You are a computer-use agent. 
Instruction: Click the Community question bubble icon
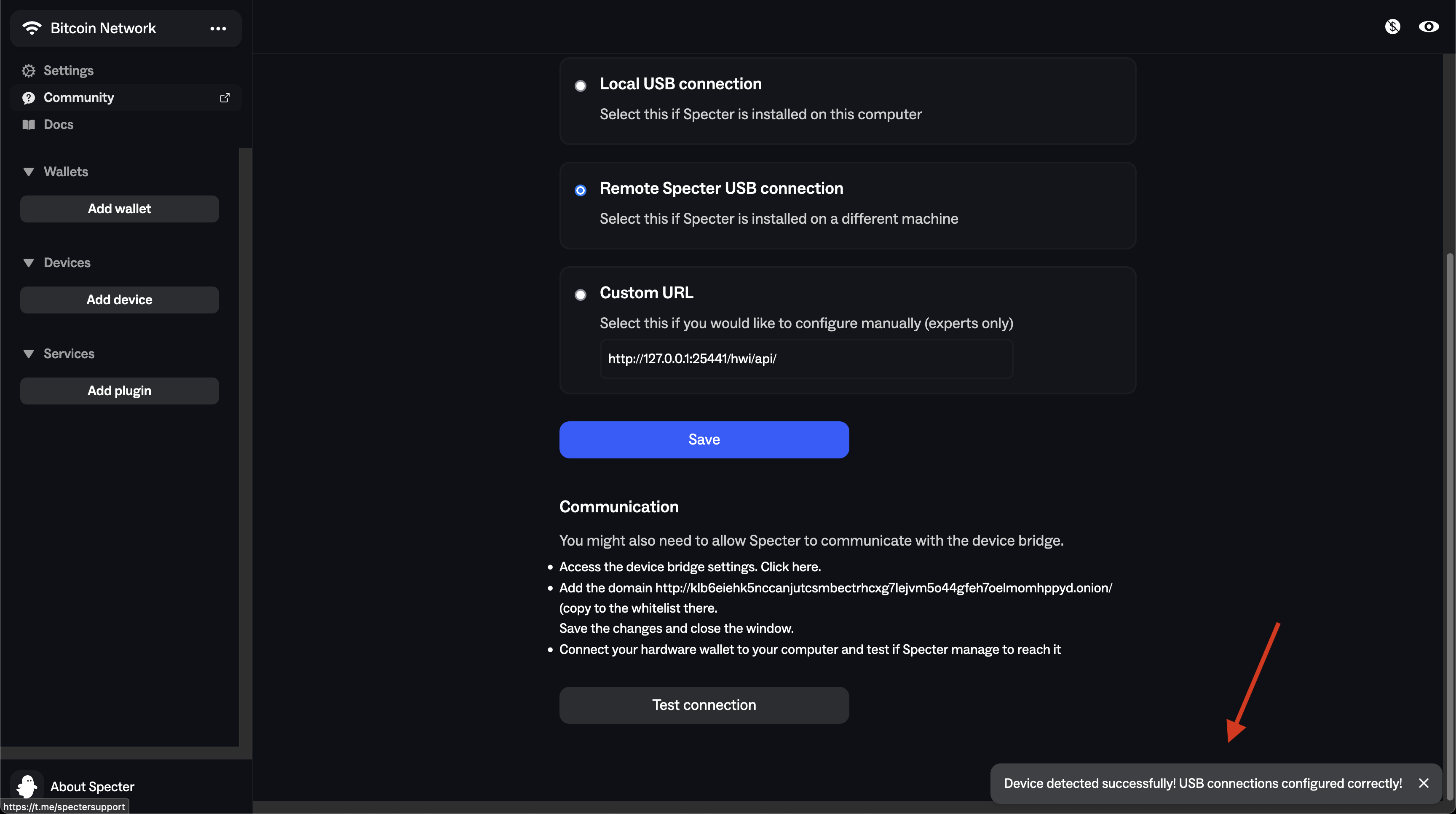(x=28, y=98)
